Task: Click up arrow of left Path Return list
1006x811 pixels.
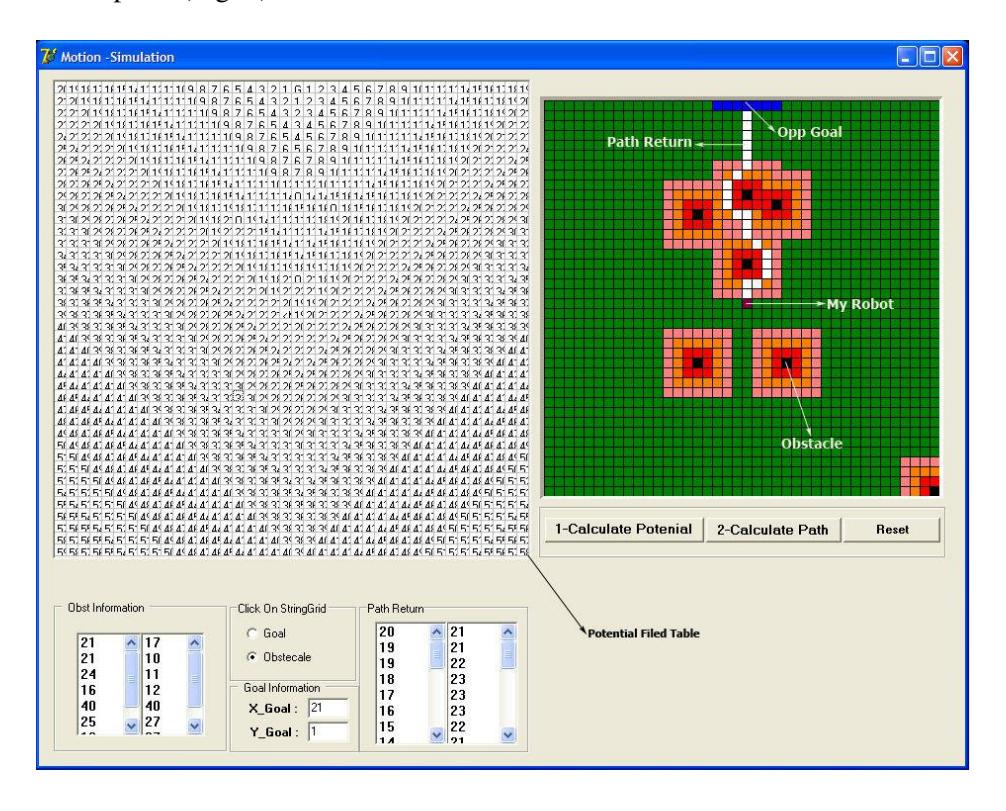Action: coord(437,632)
